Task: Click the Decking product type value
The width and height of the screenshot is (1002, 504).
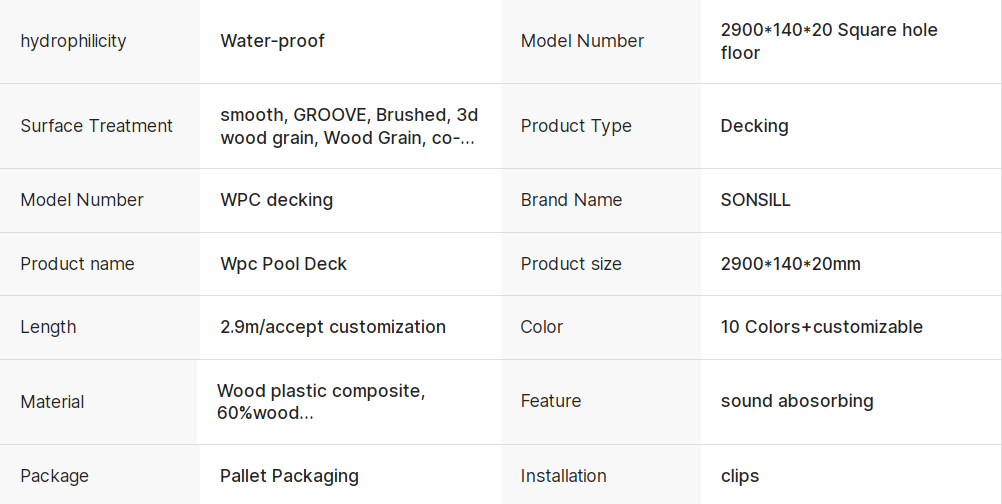Action: pyautogui.click(x=754, y=126)
